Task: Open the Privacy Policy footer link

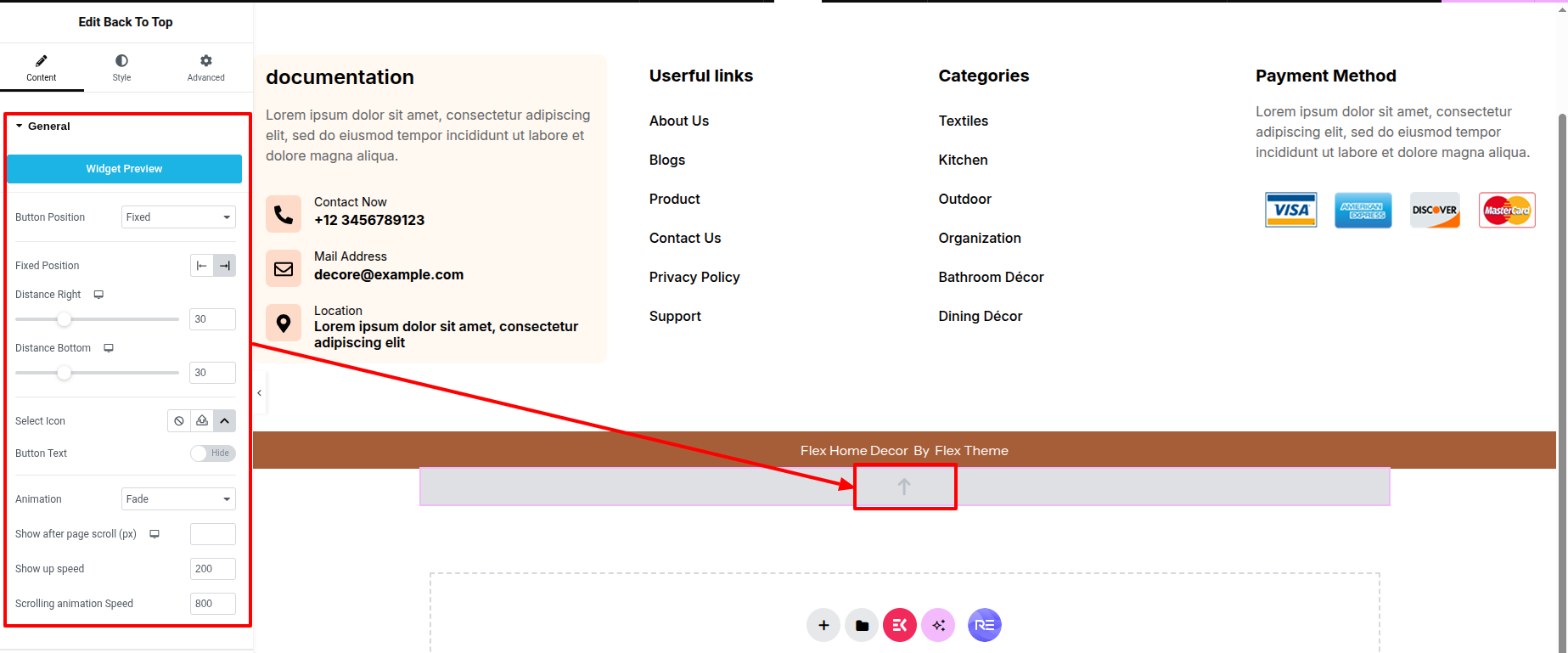Action: [694, 277]
